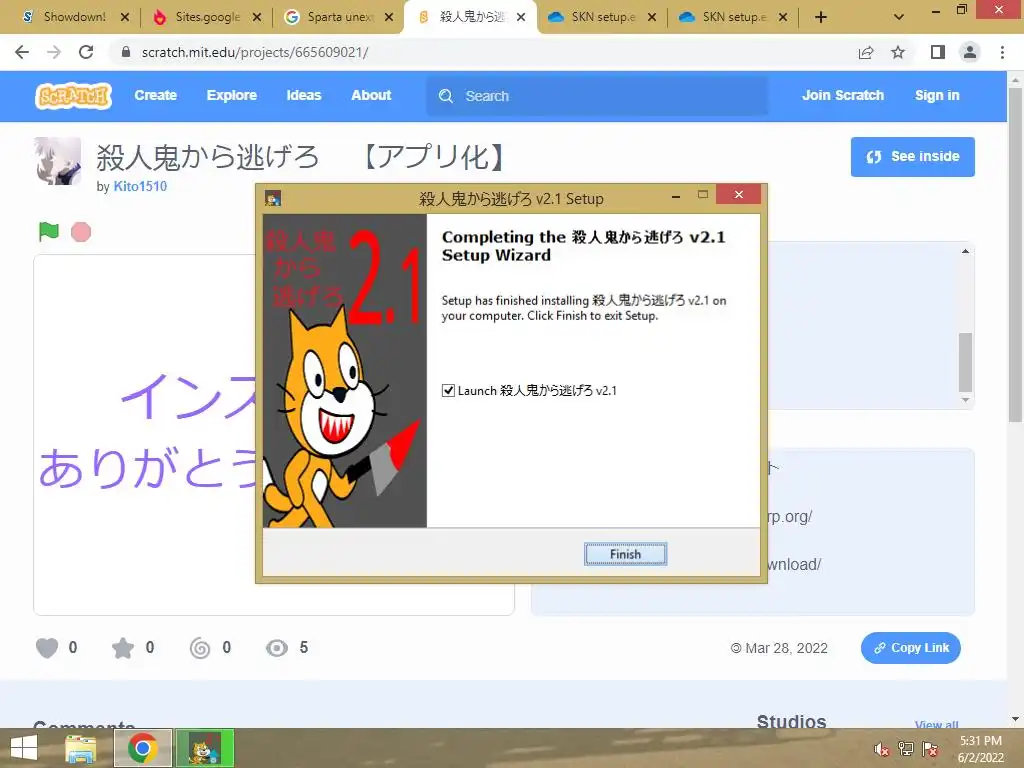The image size is (1024, 768).
Task: Click the views eye icon
Action: [277, 648]
